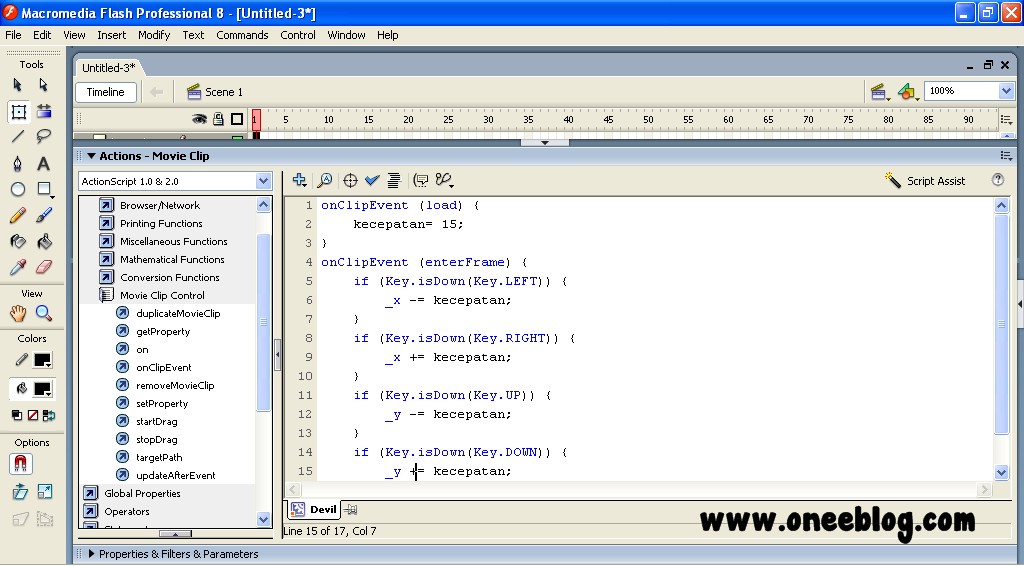
Task: Pin the Devil script tab
Action: coord(350,510)
